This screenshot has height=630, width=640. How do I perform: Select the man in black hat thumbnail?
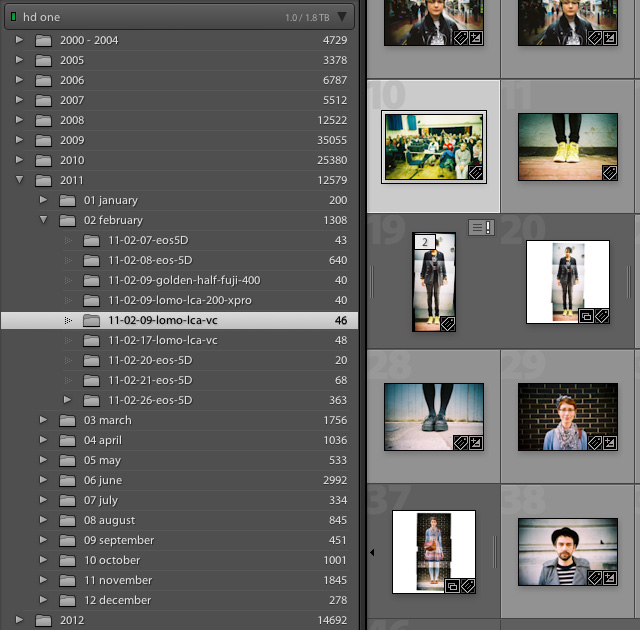568,552
